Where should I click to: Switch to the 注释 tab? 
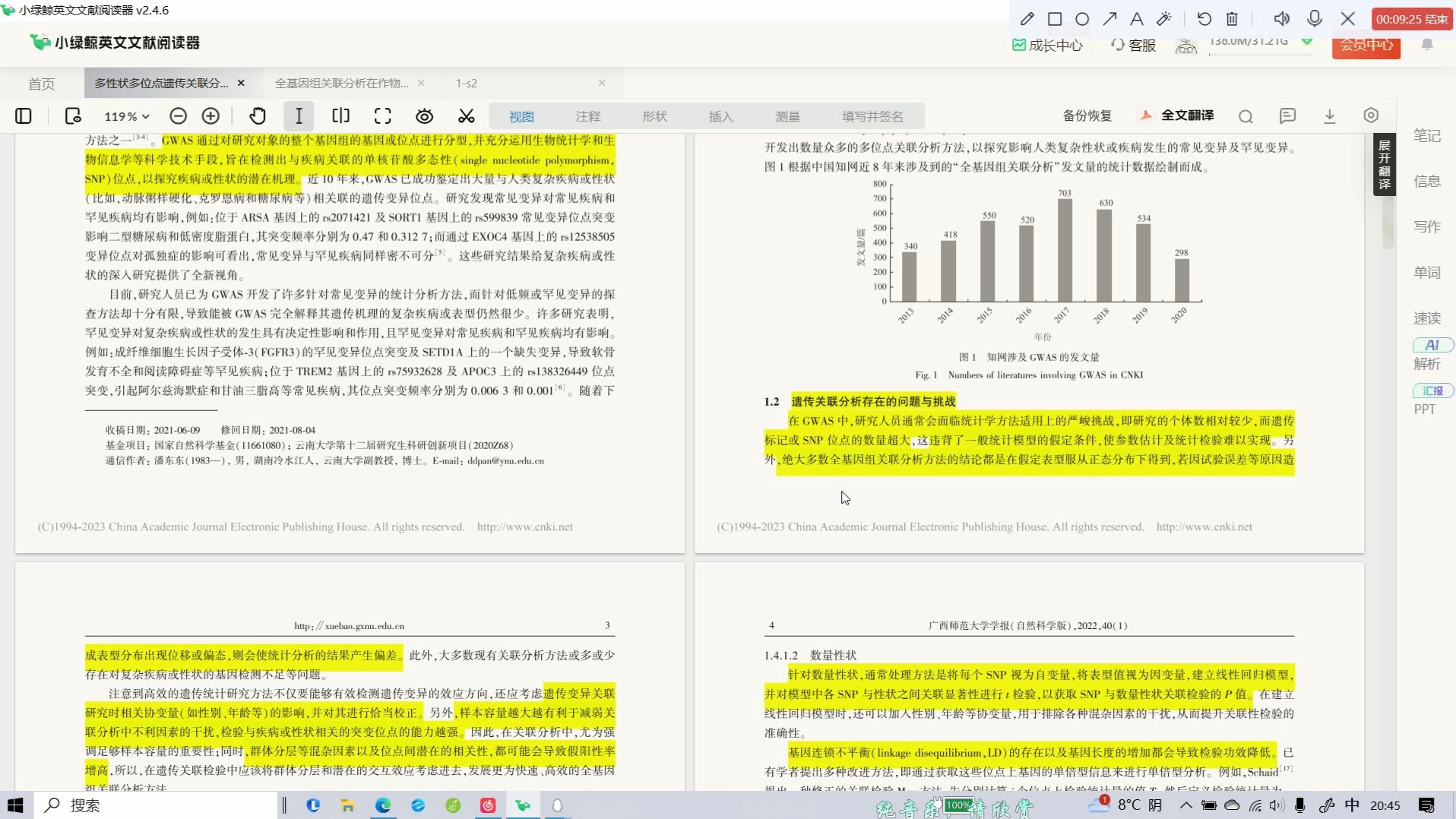click(x=588, y=116)
